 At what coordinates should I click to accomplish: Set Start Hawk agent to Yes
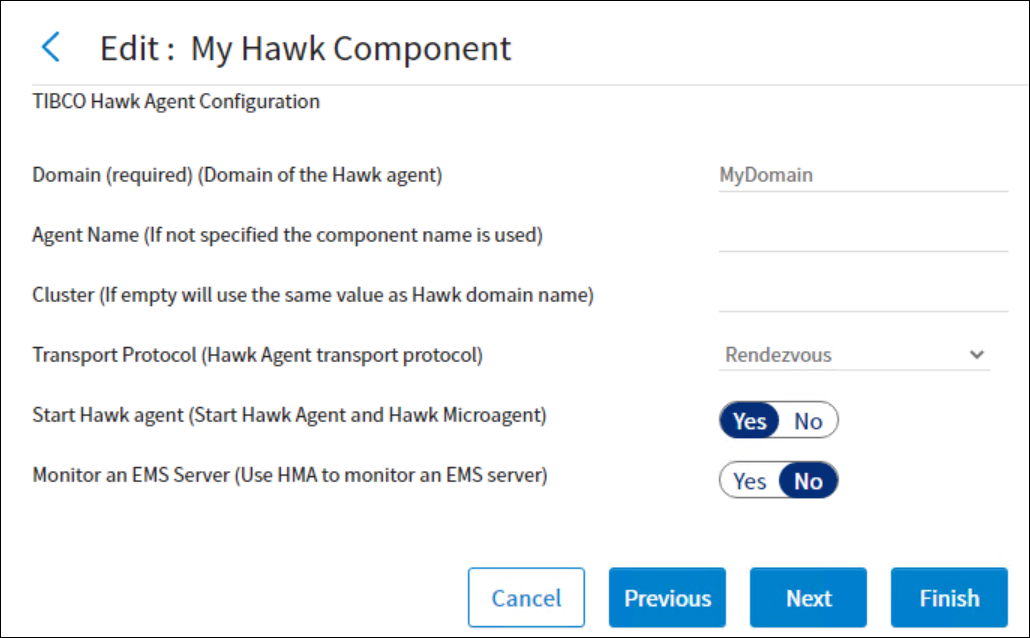pyautogui.click(x=750, y=421)
